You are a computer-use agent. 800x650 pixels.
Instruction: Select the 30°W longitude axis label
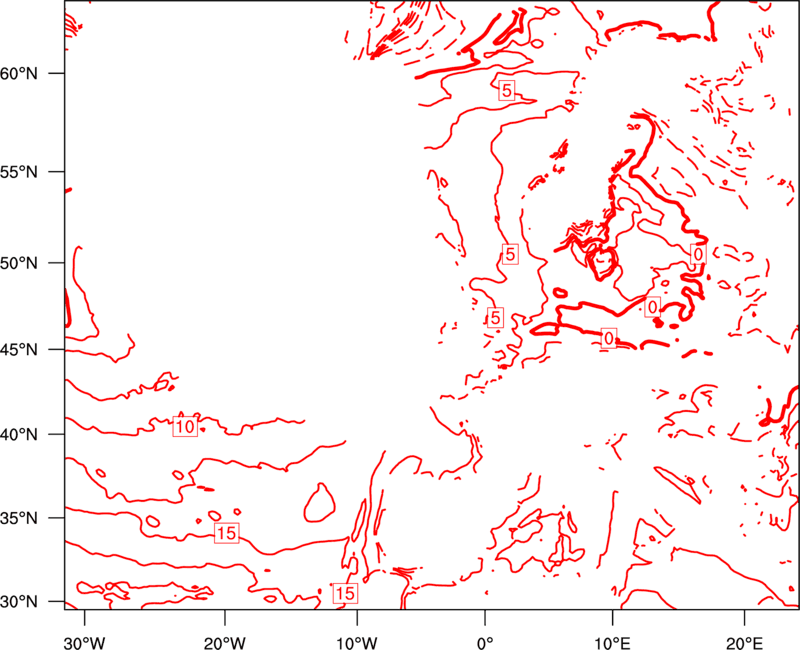tap(85, 643)
